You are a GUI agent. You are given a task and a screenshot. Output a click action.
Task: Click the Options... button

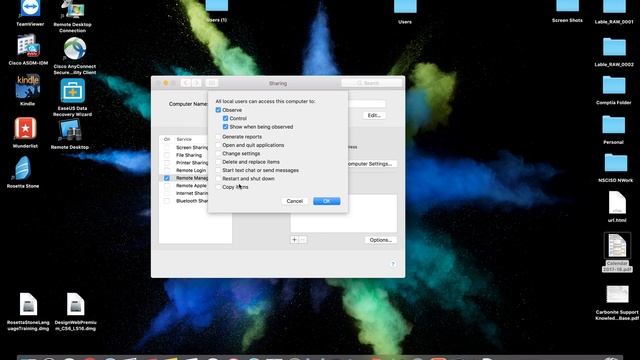point(380,240)
